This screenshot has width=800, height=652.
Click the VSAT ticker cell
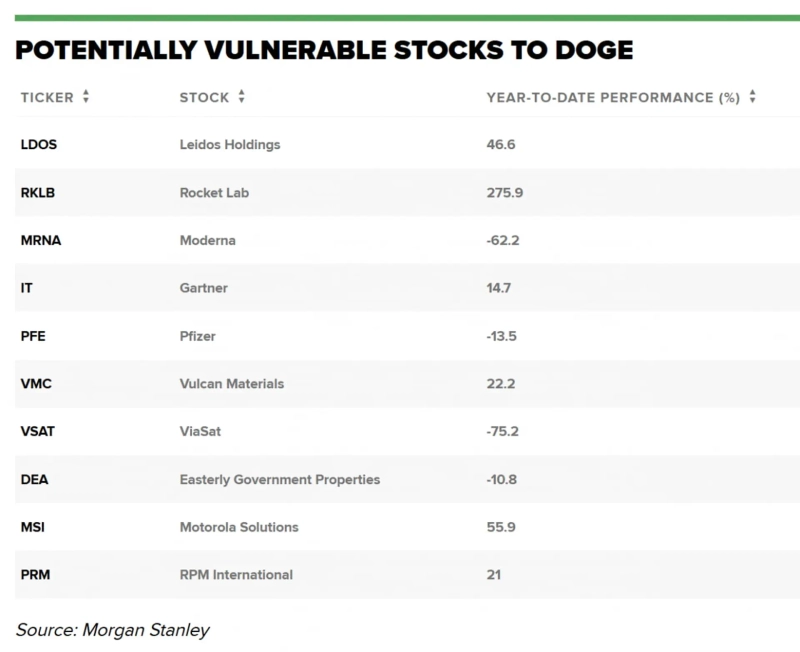click(x=37, y=432)
